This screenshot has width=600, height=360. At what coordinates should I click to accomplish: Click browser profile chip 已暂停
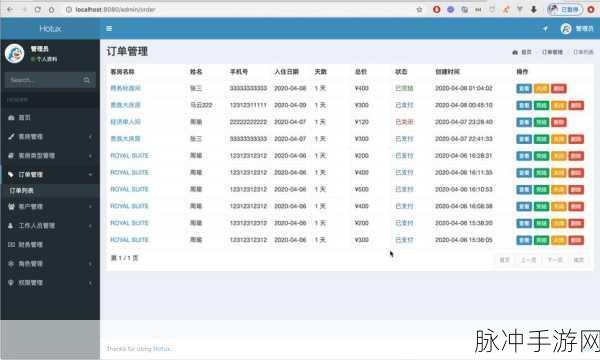pos(565,10)
